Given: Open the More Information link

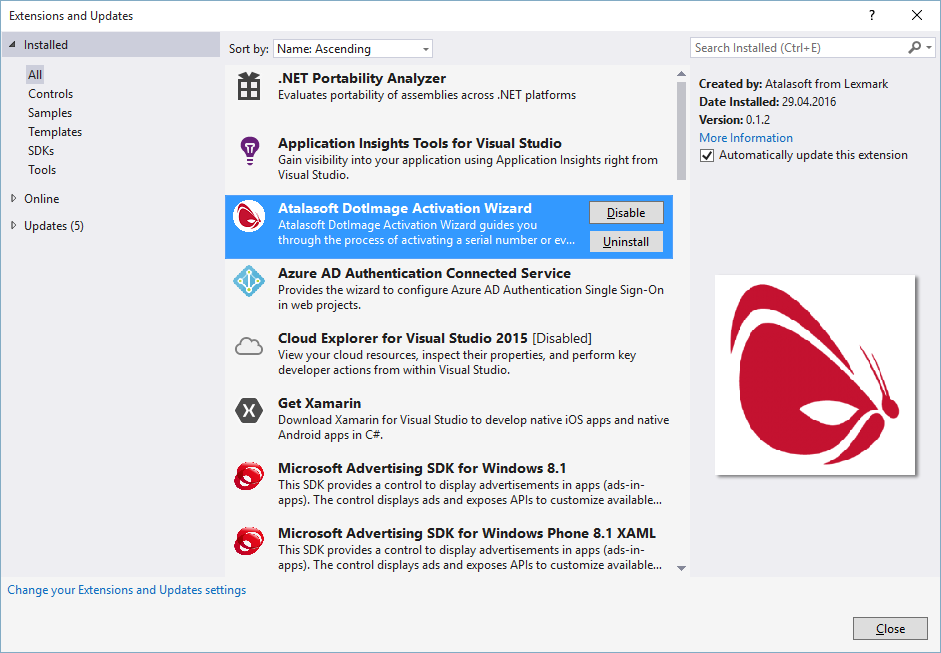Looking at the screenshot, I should point(745,137).
